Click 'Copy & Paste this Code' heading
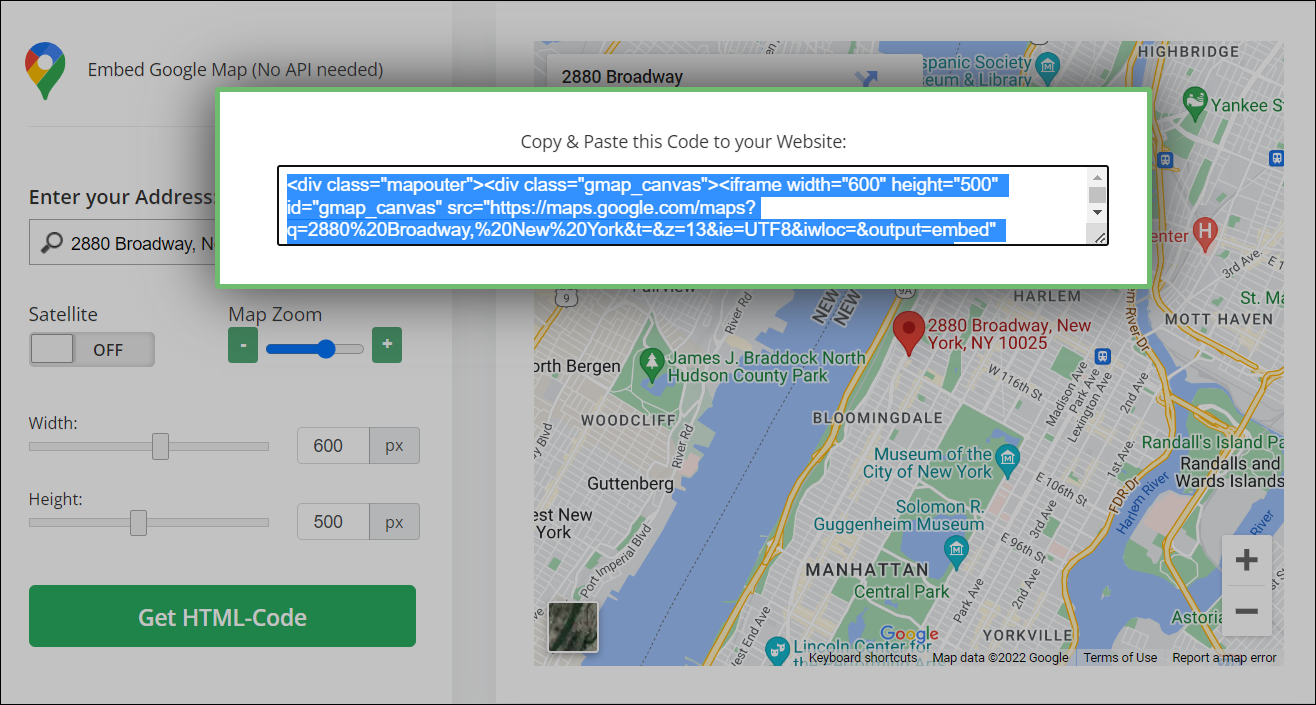The height and width of the screenshot is (705, 1316). coord(683,142)
